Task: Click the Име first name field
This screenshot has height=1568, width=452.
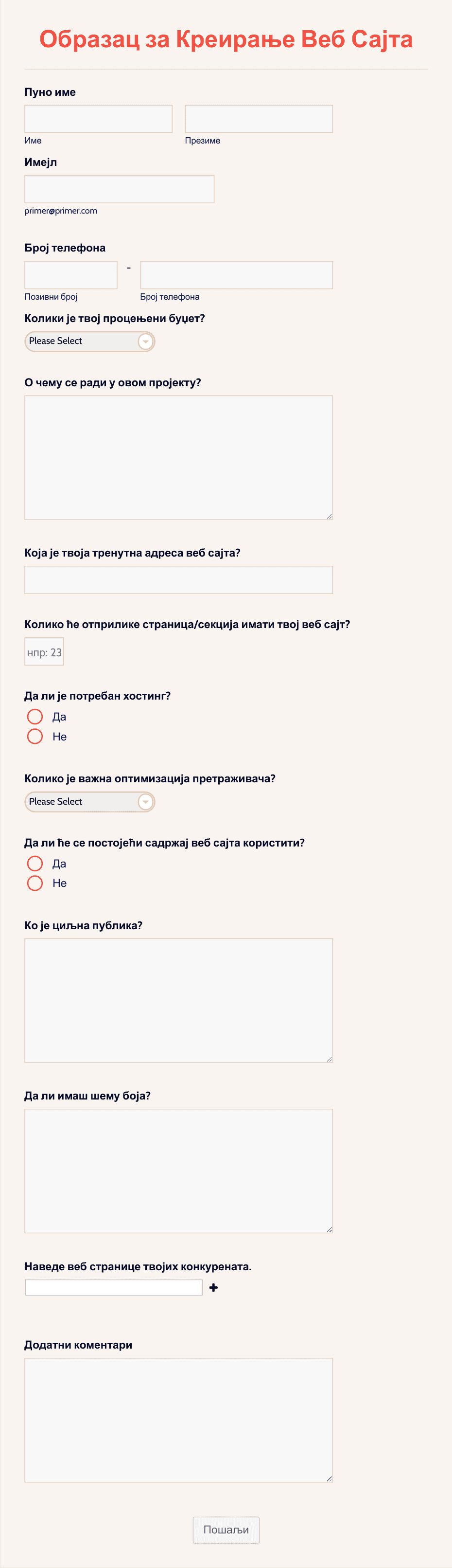Action: [98, 118]
